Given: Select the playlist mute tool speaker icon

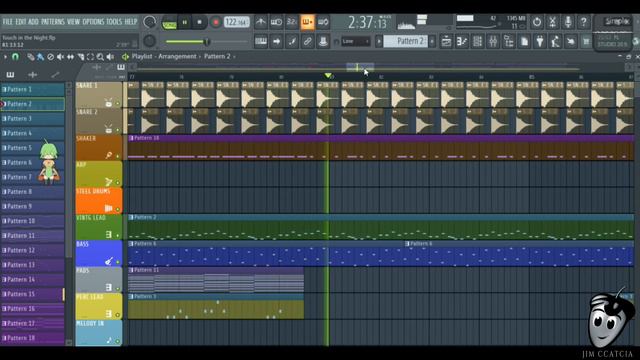Looking at the screenshot, I should tap(60, 57).
